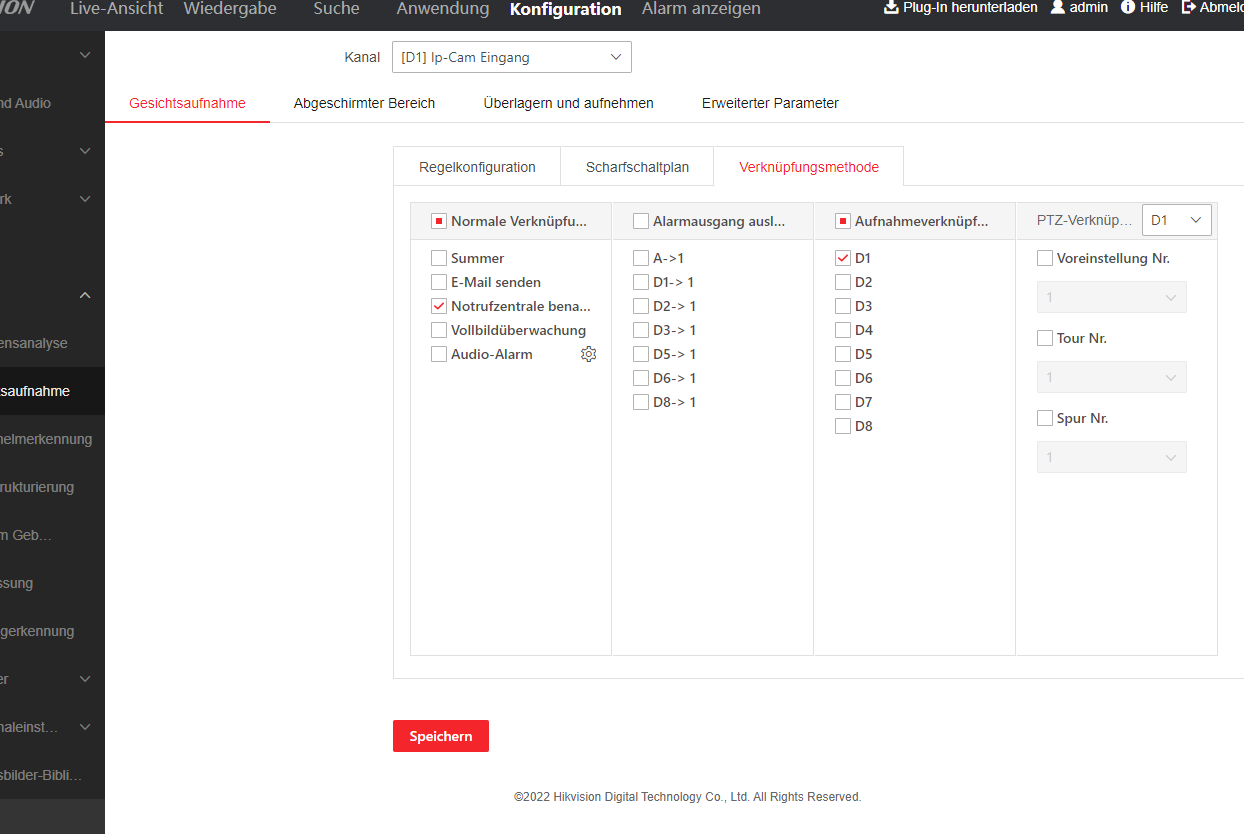Click the Speichern button
Viewport: 1244px width, 834px height.
tap(440, 736)
